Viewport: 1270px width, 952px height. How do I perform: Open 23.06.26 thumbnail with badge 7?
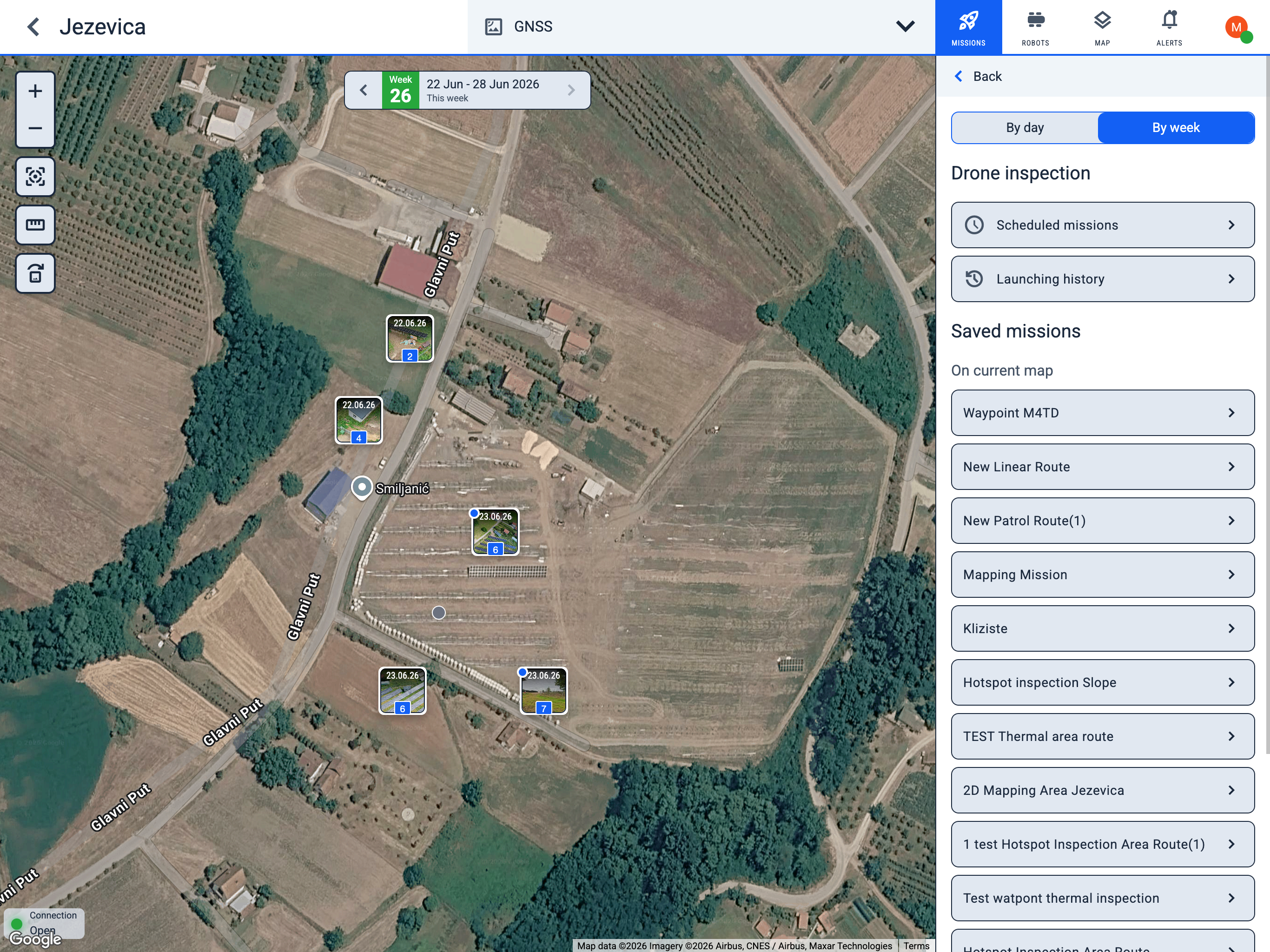[x=543, y=691]
